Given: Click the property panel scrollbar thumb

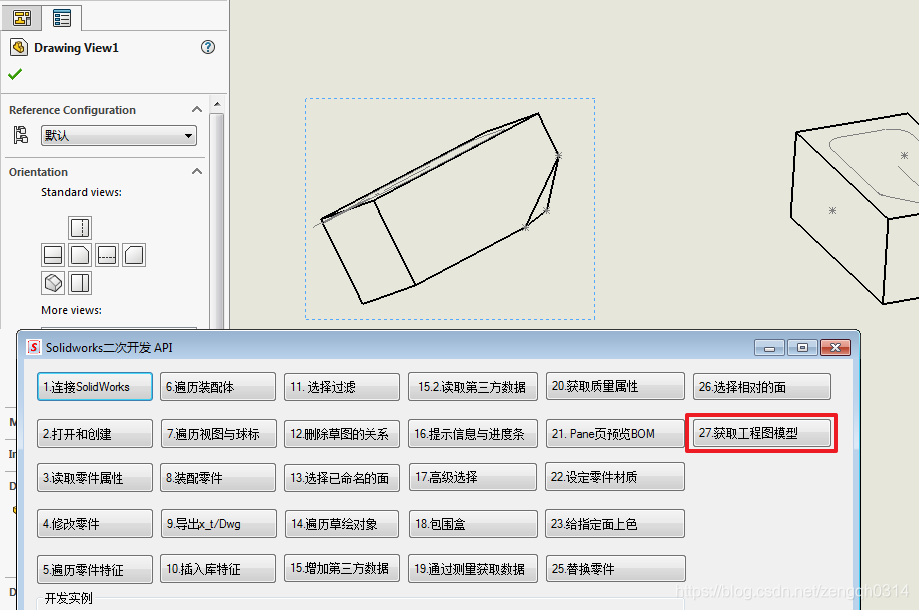Looking at the screenshot, I should [217, 220].
